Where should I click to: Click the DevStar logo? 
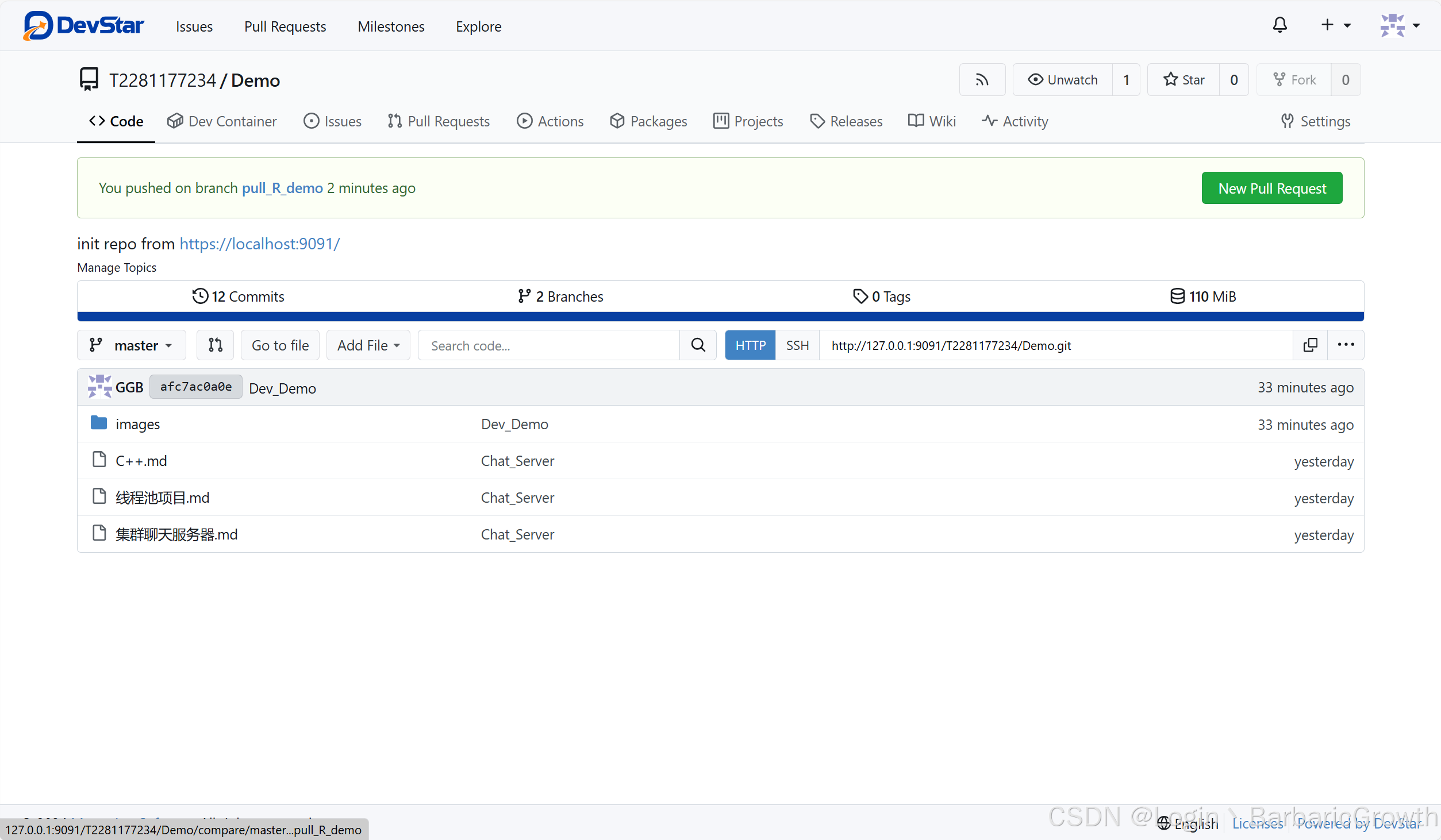(84, 26)
